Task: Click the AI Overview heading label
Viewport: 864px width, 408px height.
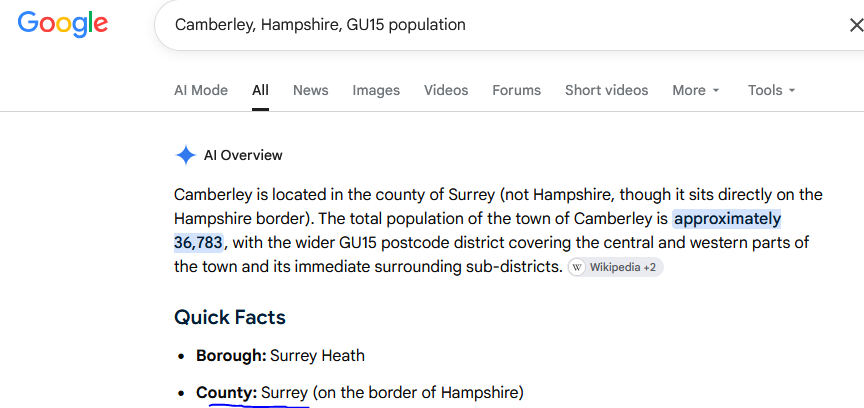Action: 243,155
